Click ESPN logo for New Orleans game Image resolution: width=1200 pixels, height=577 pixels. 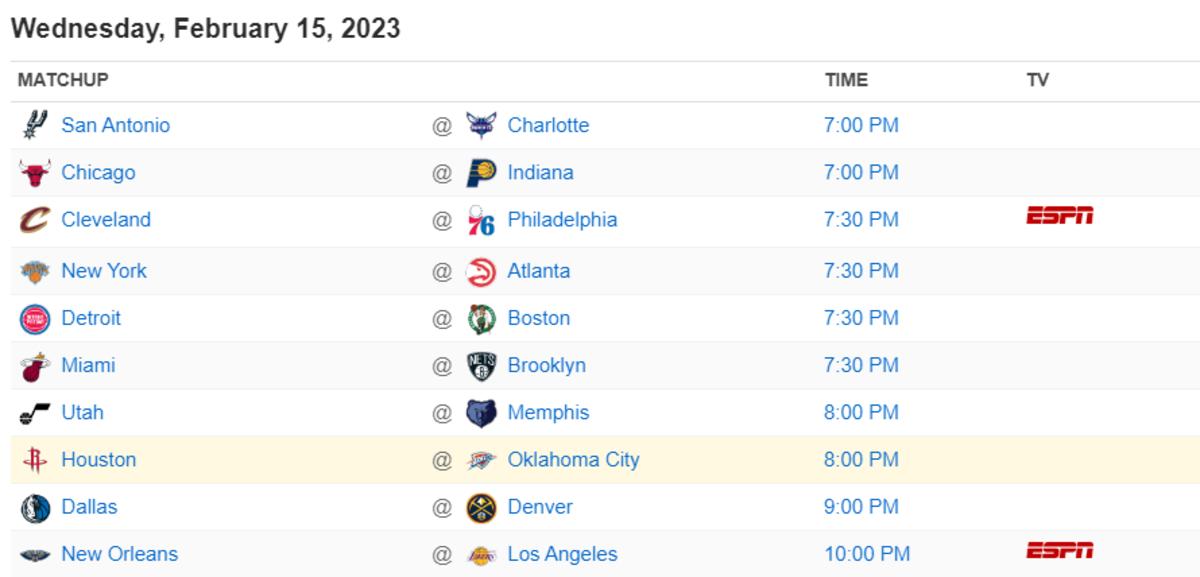click(1059, 550)
